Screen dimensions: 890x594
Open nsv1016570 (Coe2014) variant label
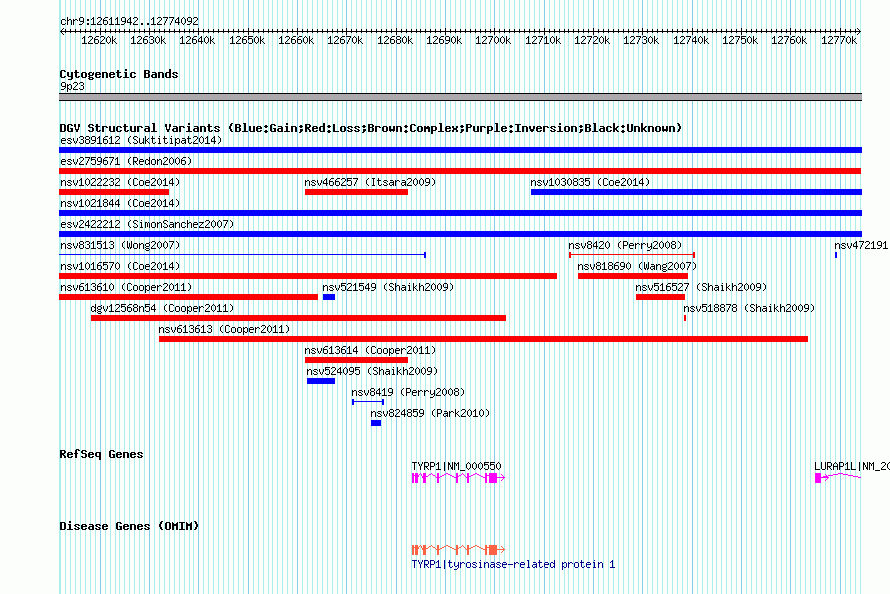coord(120,266)
